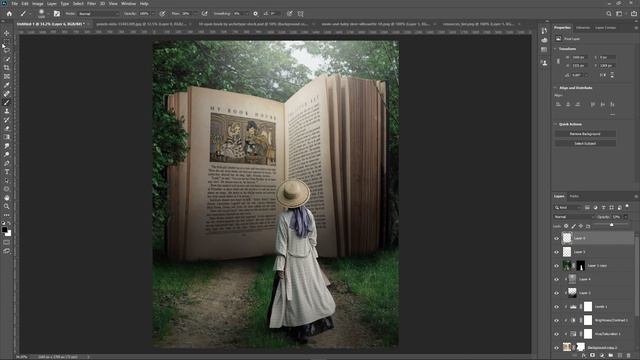
Task: Open the brush preset picker dropdown
Action: tap(48, 13)
